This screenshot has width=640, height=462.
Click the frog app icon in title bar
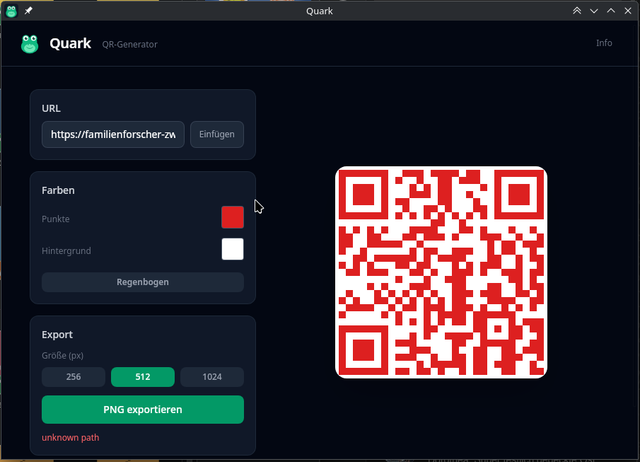point(11,11)
